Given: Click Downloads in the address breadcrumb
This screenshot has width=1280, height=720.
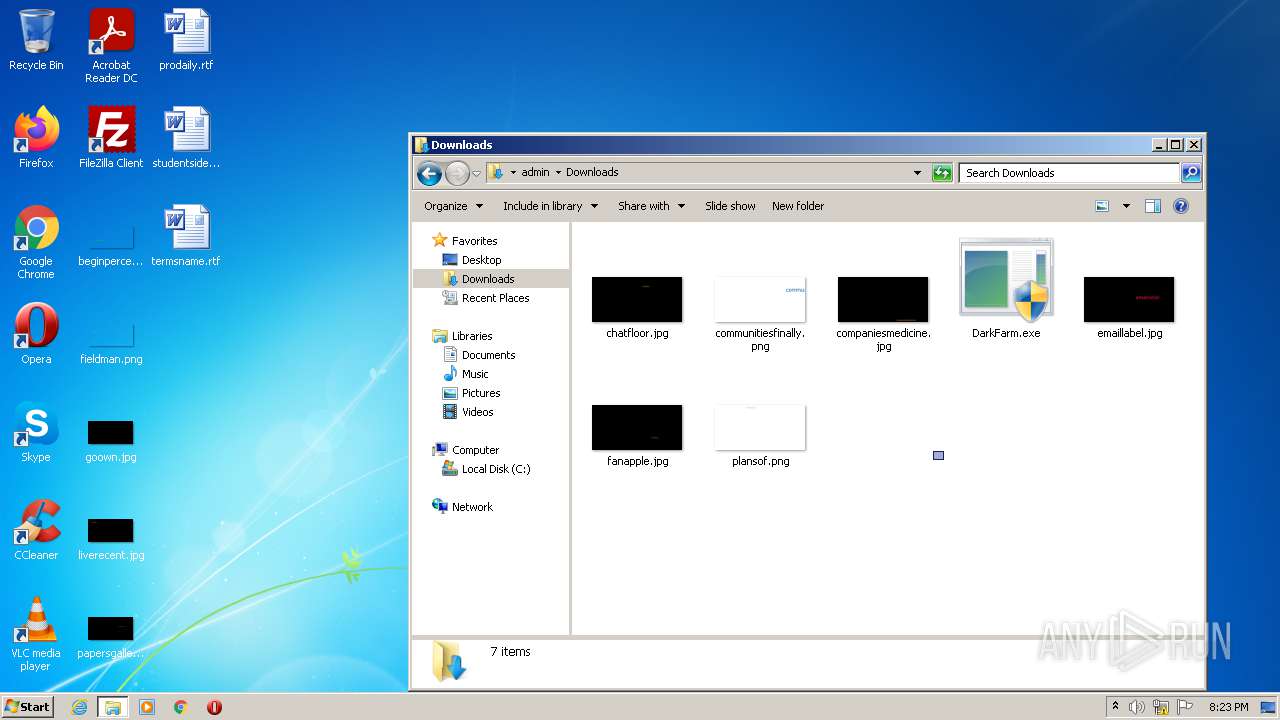Looking at the screenshot, I should coord(592,172).
